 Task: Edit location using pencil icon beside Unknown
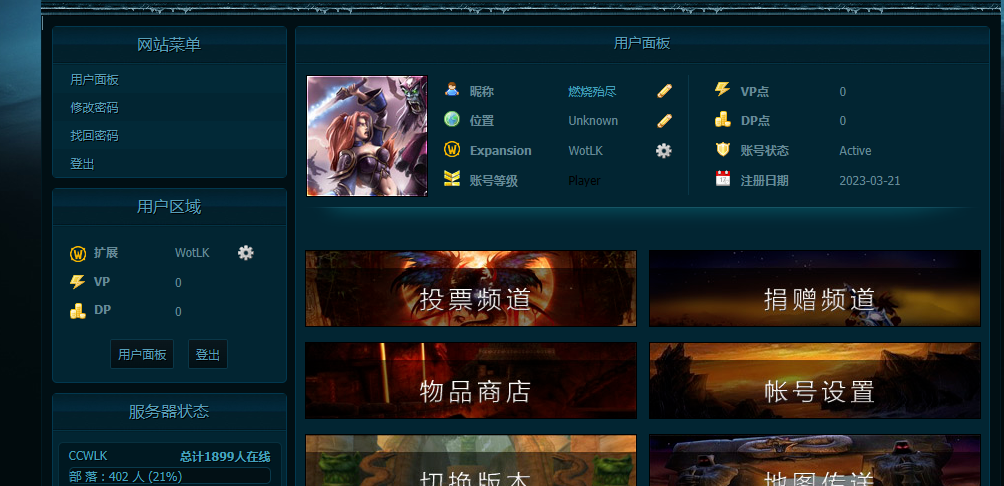pos(664,120)
